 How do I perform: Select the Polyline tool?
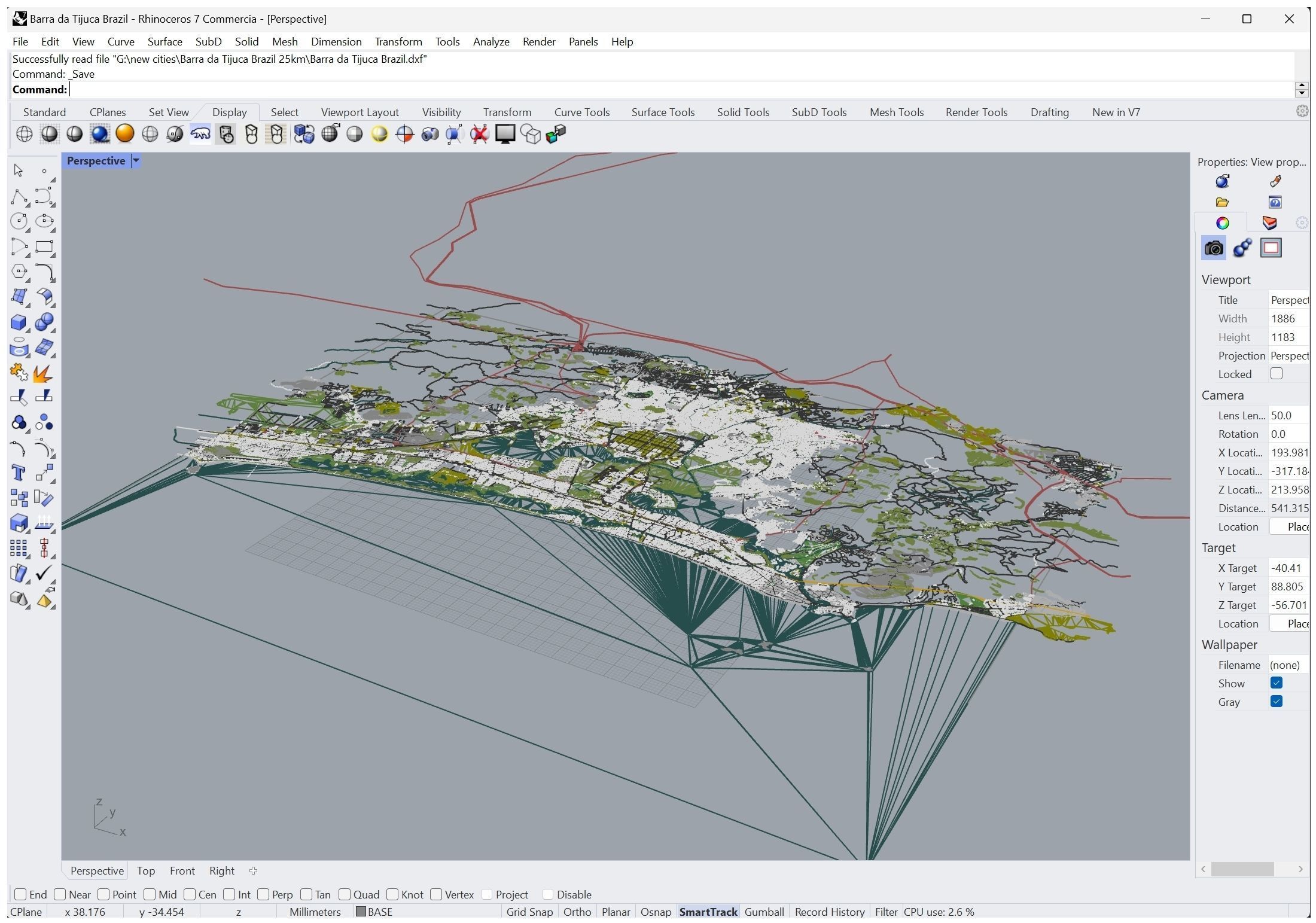pyautogui.click(x=19, y=197)
